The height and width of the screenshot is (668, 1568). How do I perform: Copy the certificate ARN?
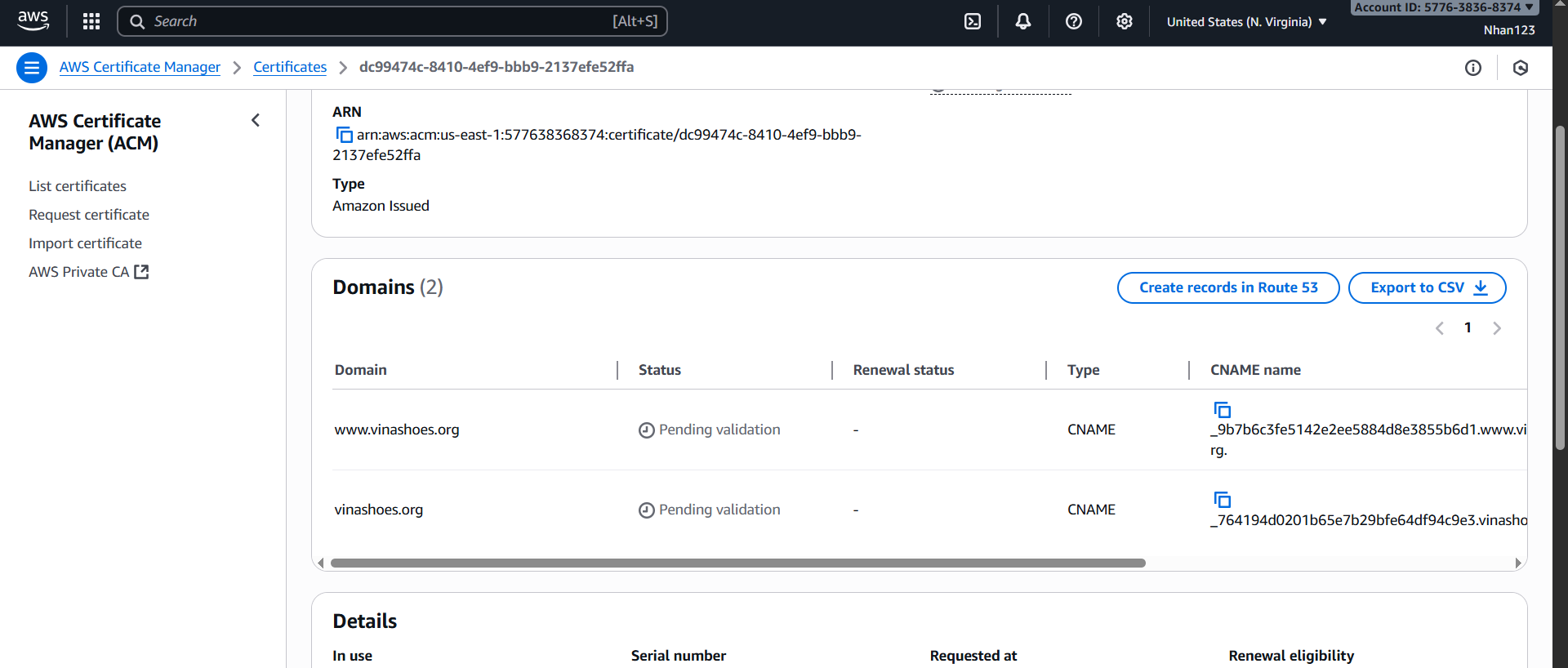344,135
